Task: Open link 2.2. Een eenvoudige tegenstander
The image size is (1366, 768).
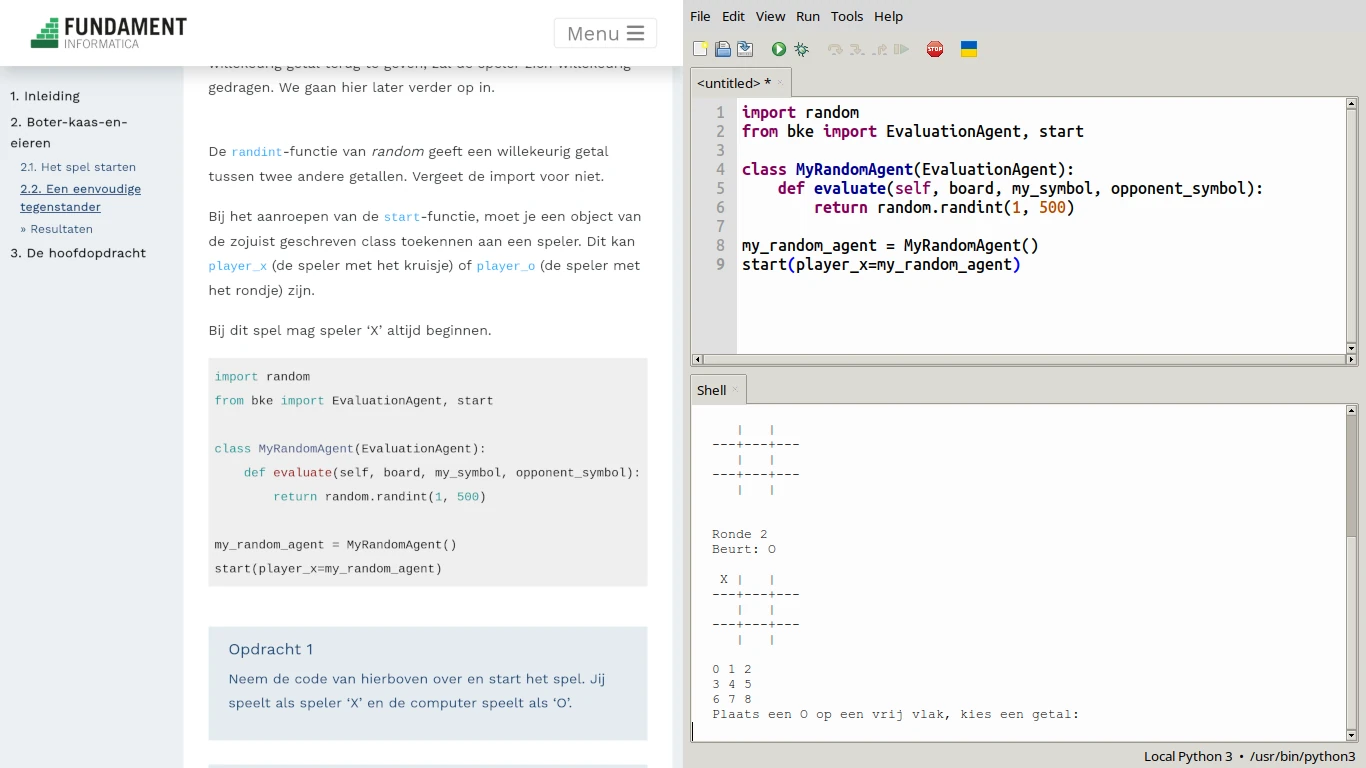Action: tap(80, 197)
